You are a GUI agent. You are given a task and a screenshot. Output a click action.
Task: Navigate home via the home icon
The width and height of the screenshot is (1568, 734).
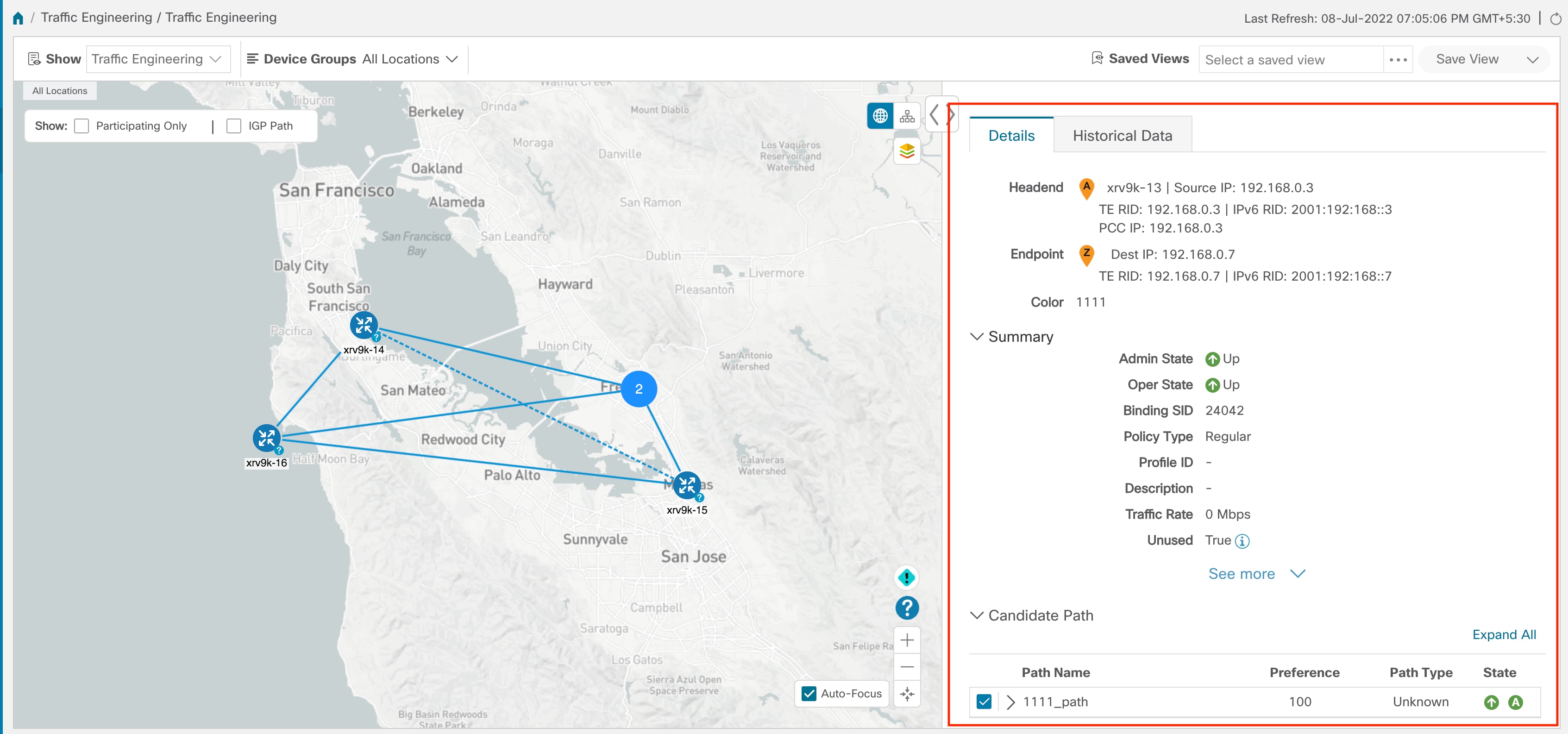coord(18,18)
